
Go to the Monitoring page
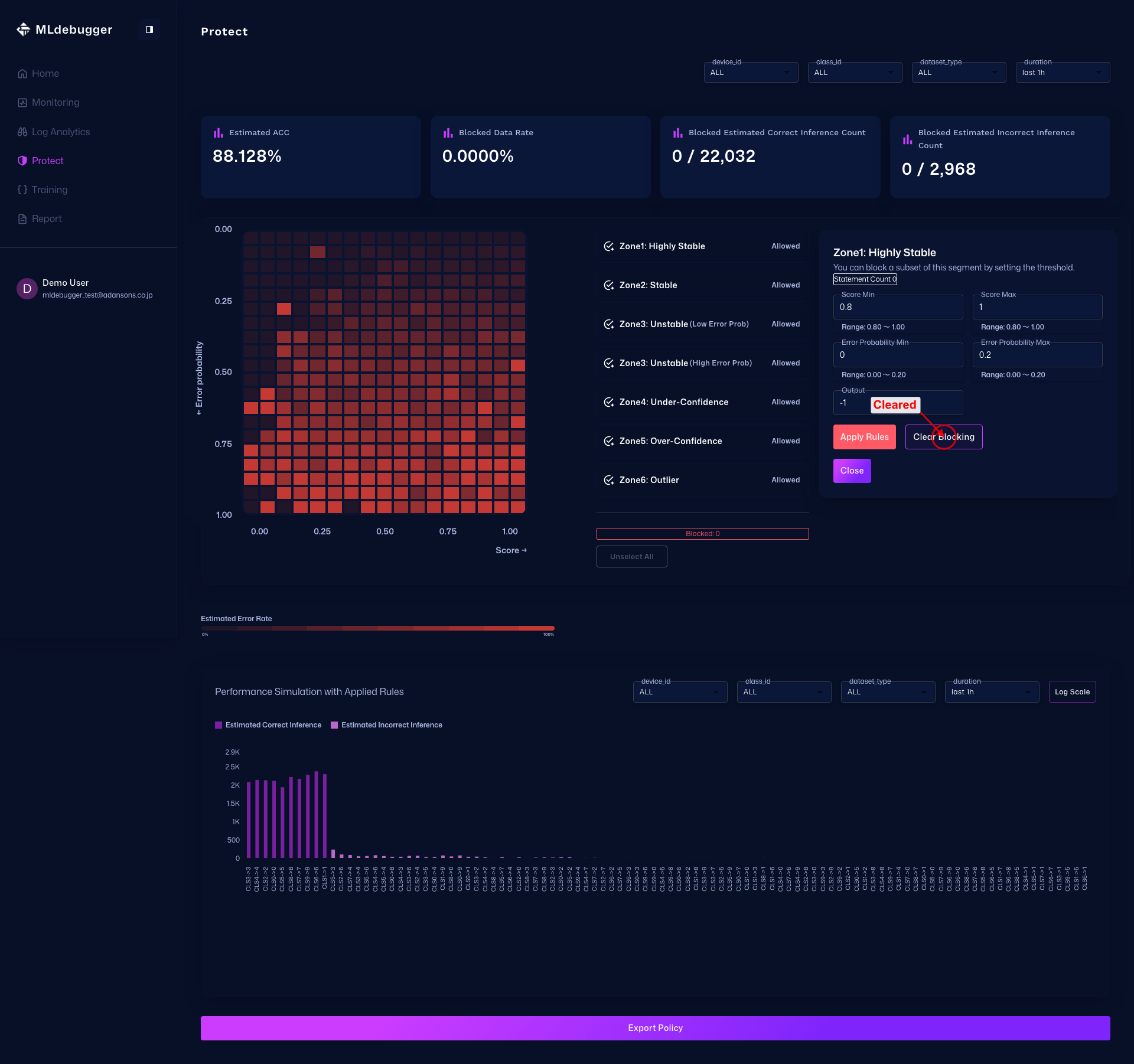pos(56,103)
